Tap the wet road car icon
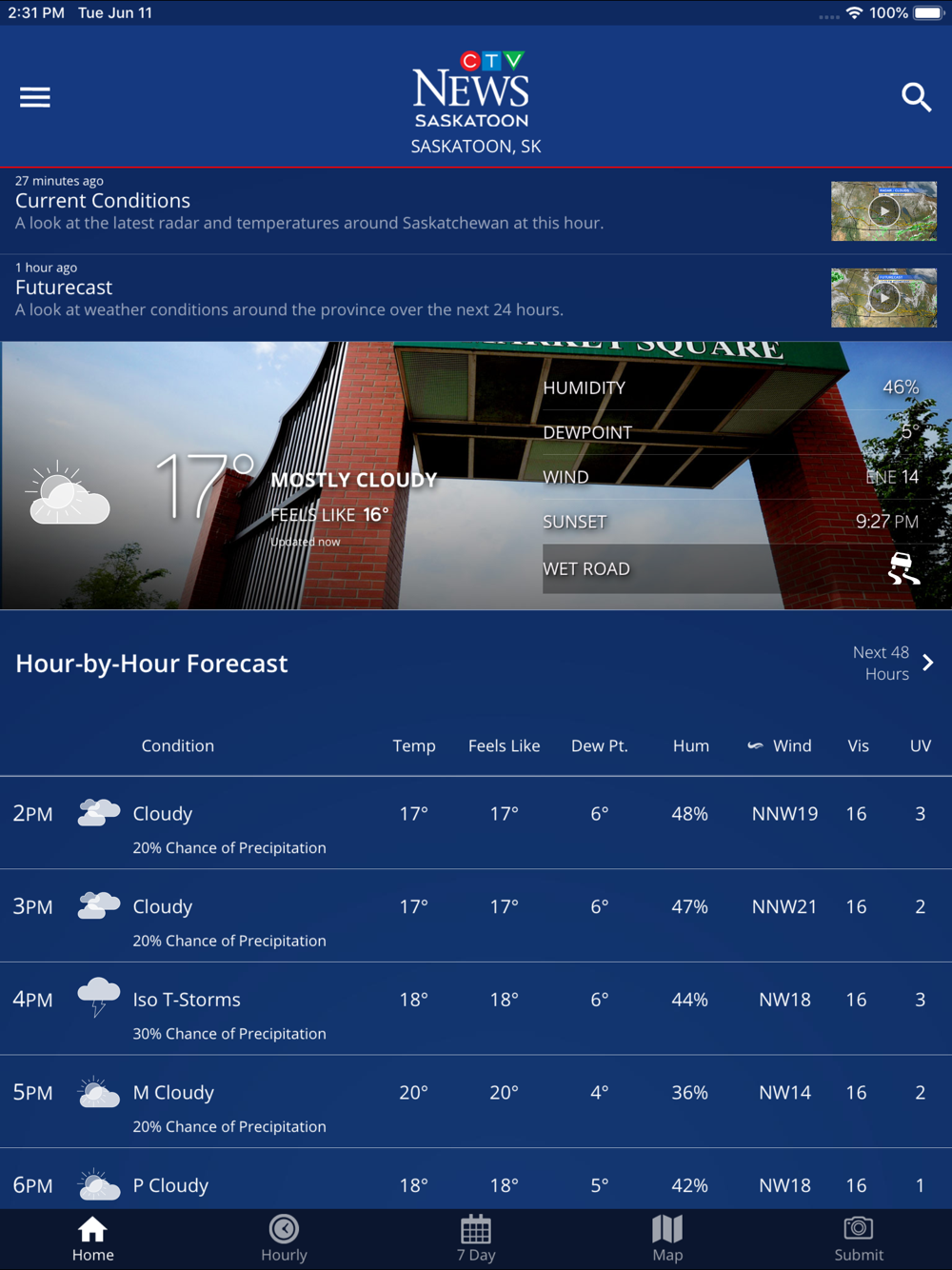952x1270 pixels. click(902, 568)
